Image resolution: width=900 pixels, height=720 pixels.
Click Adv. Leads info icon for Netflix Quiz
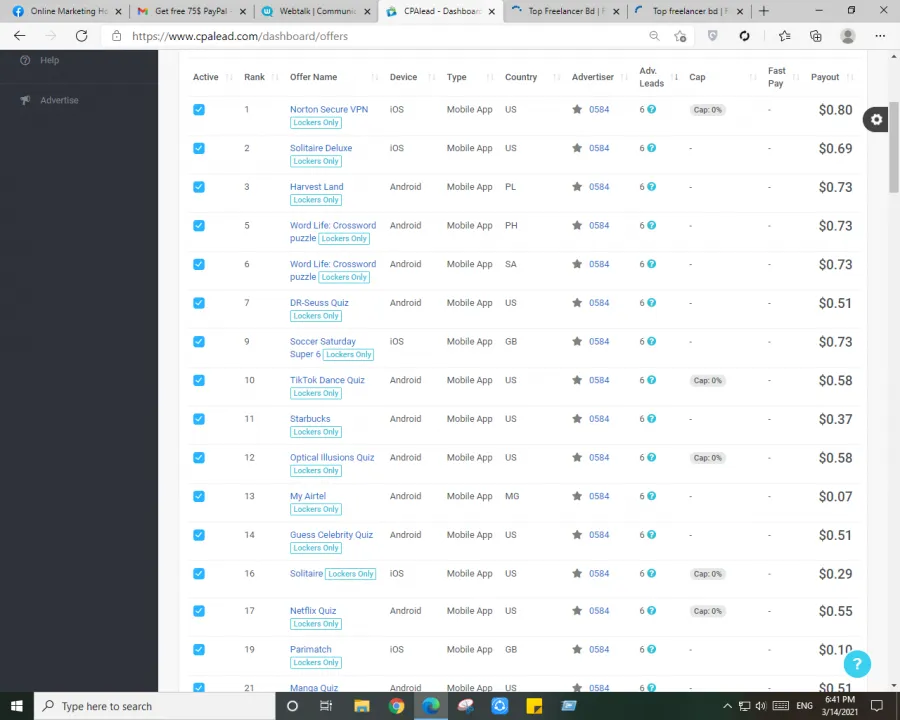point(651,611)
